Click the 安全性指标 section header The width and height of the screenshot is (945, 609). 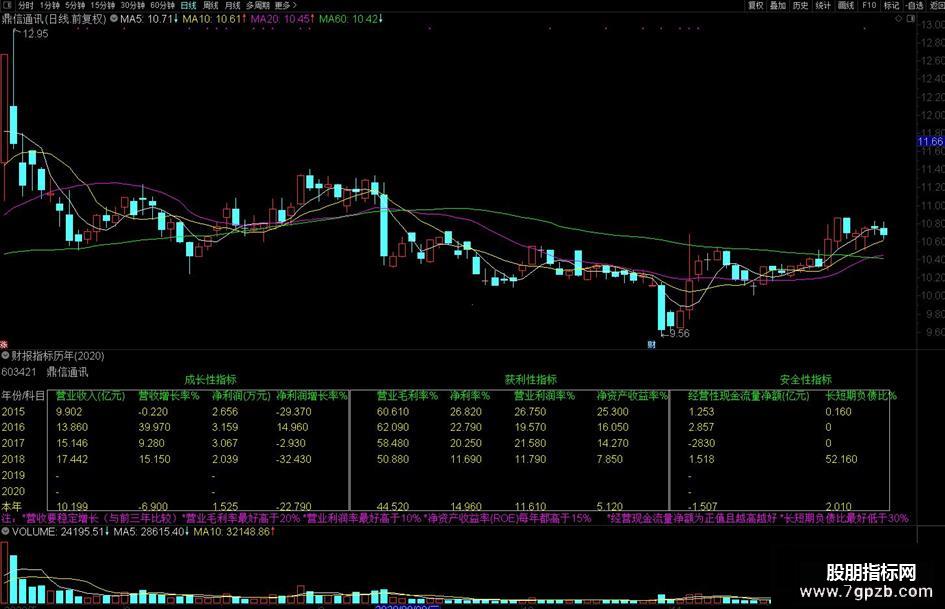pyautogui.click(x=806, y=379)
